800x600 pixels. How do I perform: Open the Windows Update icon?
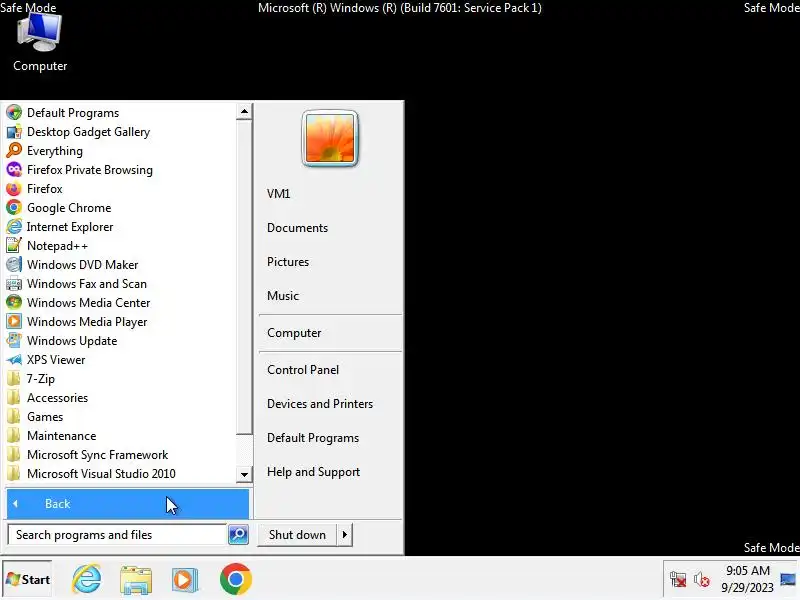pos(14,340)
